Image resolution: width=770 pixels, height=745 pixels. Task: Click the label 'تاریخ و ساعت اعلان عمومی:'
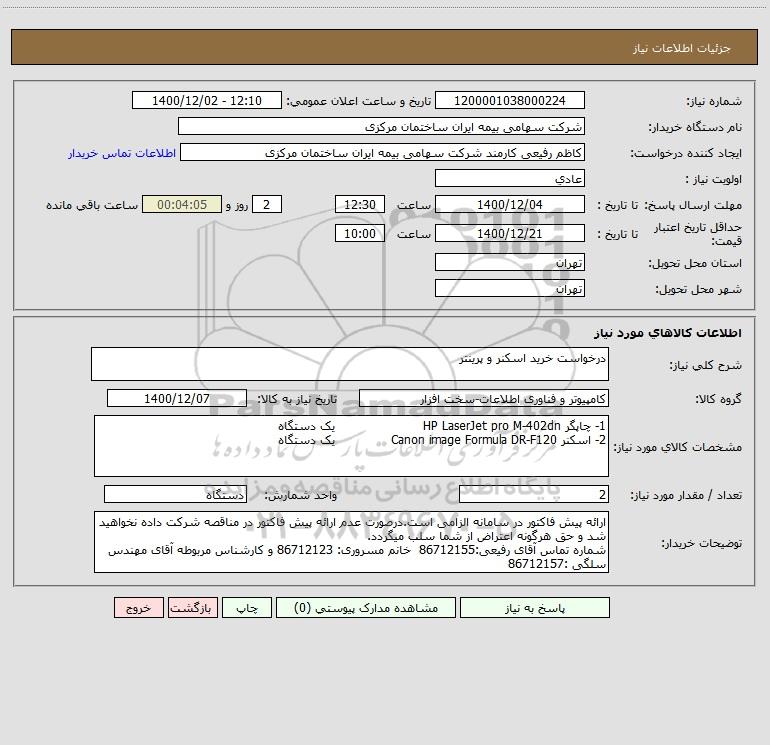click(358, 101)
